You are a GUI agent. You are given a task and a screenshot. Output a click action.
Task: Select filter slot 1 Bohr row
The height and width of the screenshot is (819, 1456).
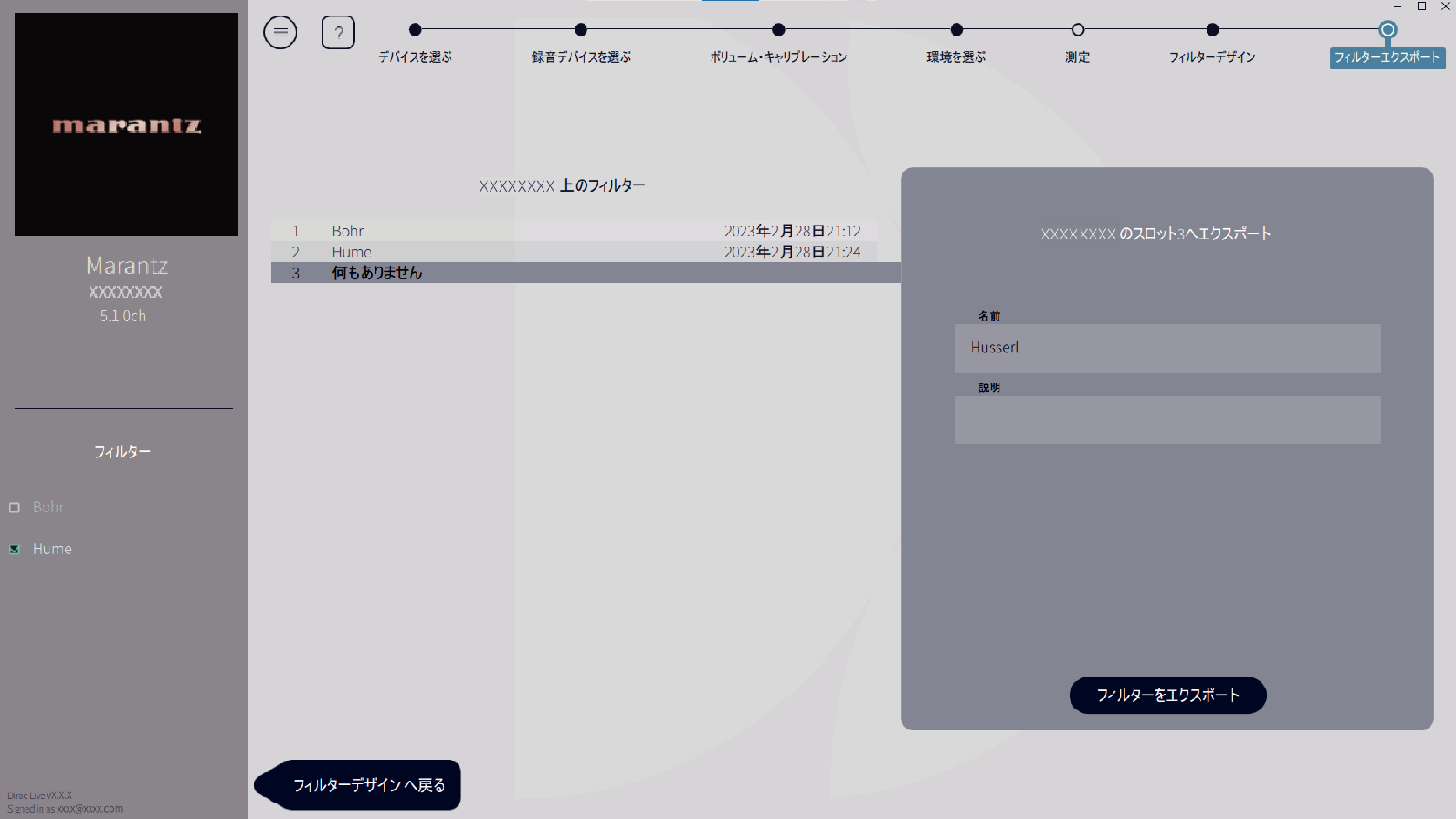[x=573, y=231]
